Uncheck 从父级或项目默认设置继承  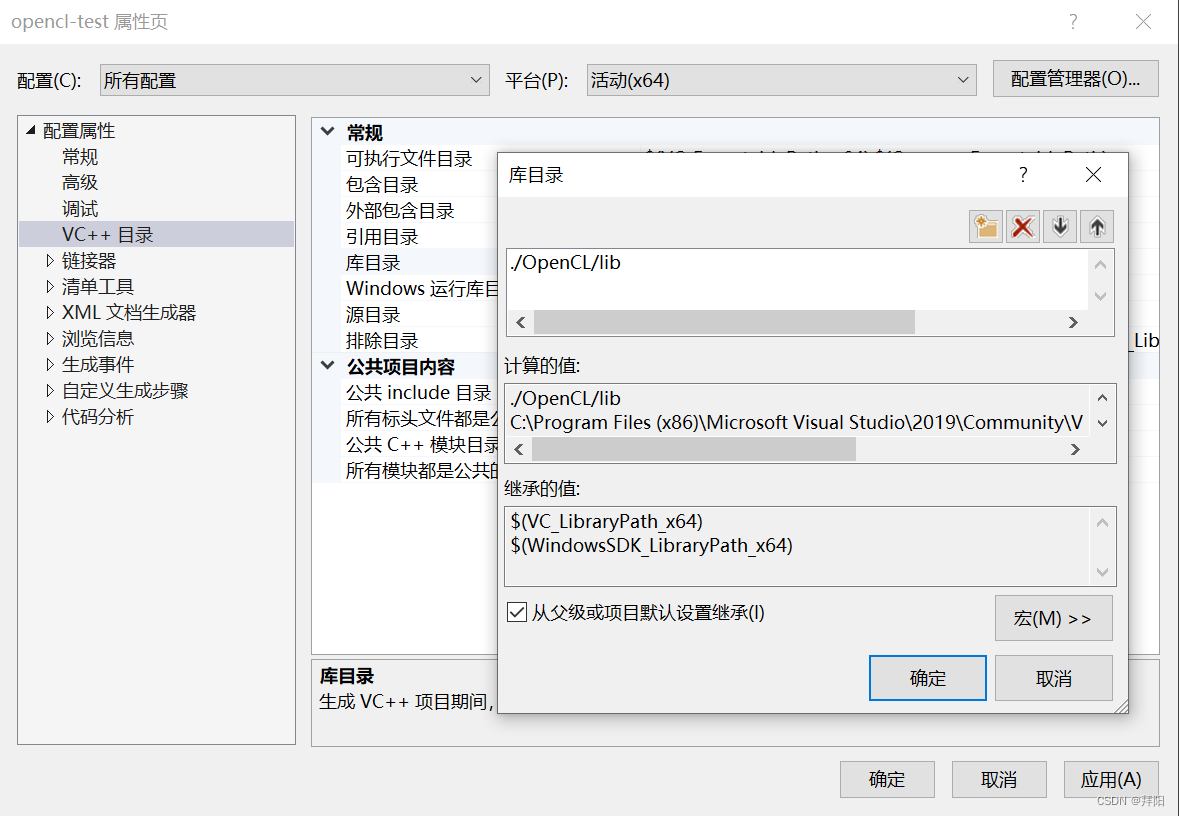tap(517, 612)
